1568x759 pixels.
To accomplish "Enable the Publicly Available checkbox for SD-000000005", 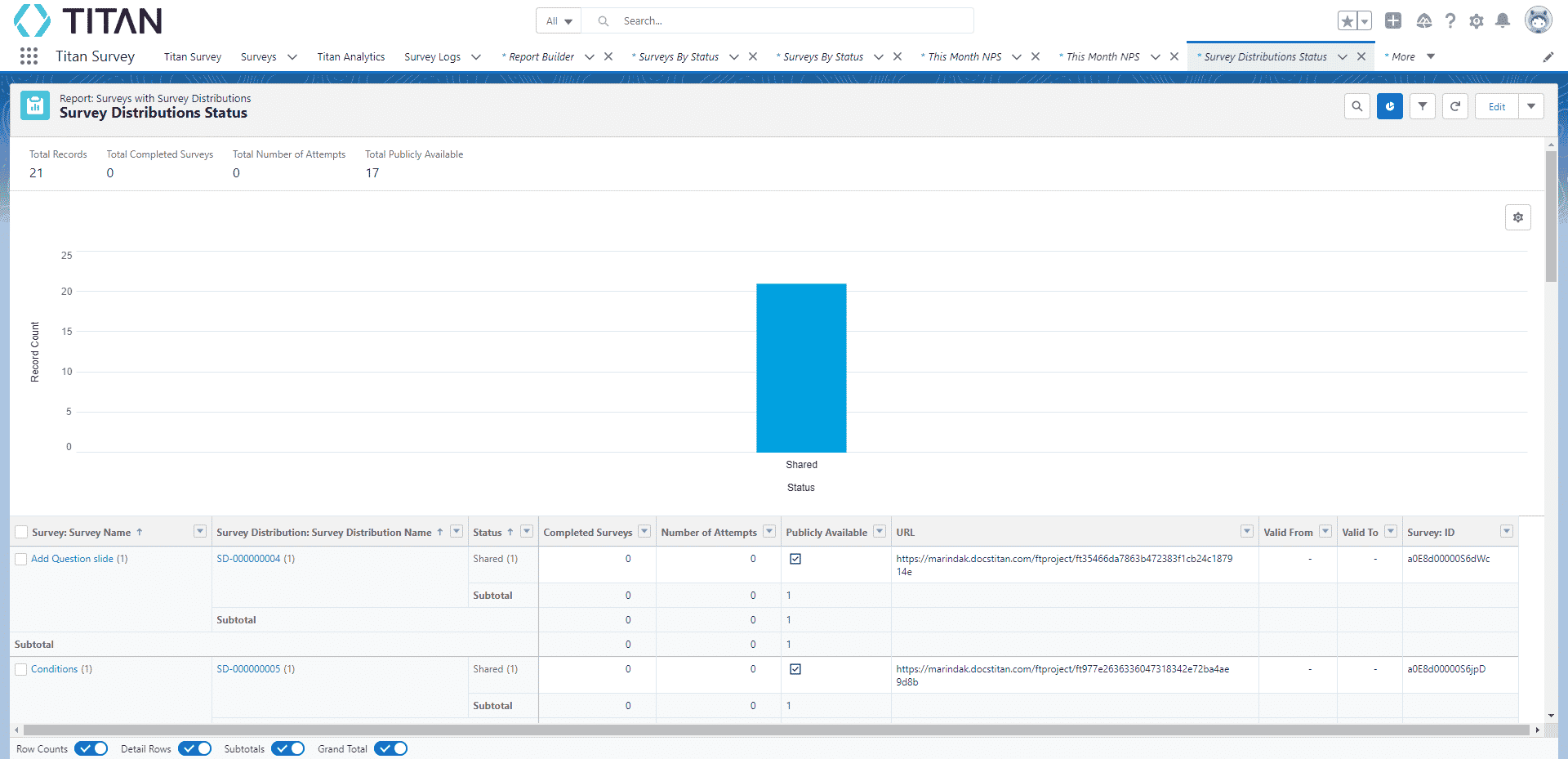I will click(x=795, y=668).
